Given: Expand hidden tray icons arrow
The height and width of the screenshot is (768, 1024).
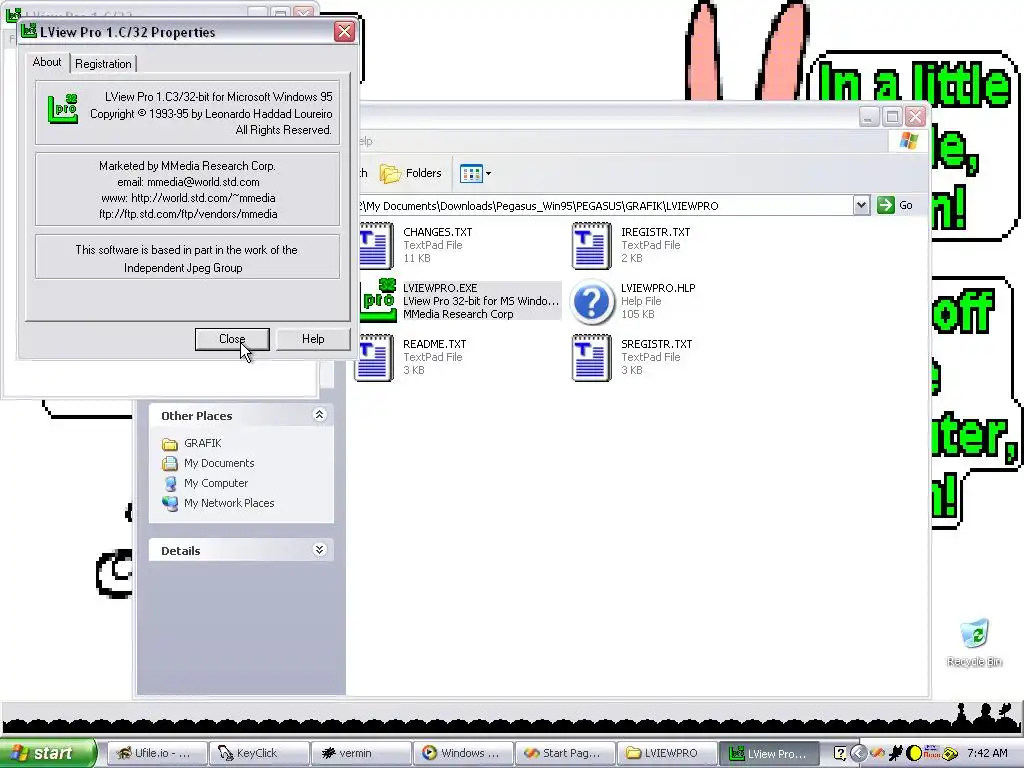Looking at the screenshot, I should tap(858, 753).
